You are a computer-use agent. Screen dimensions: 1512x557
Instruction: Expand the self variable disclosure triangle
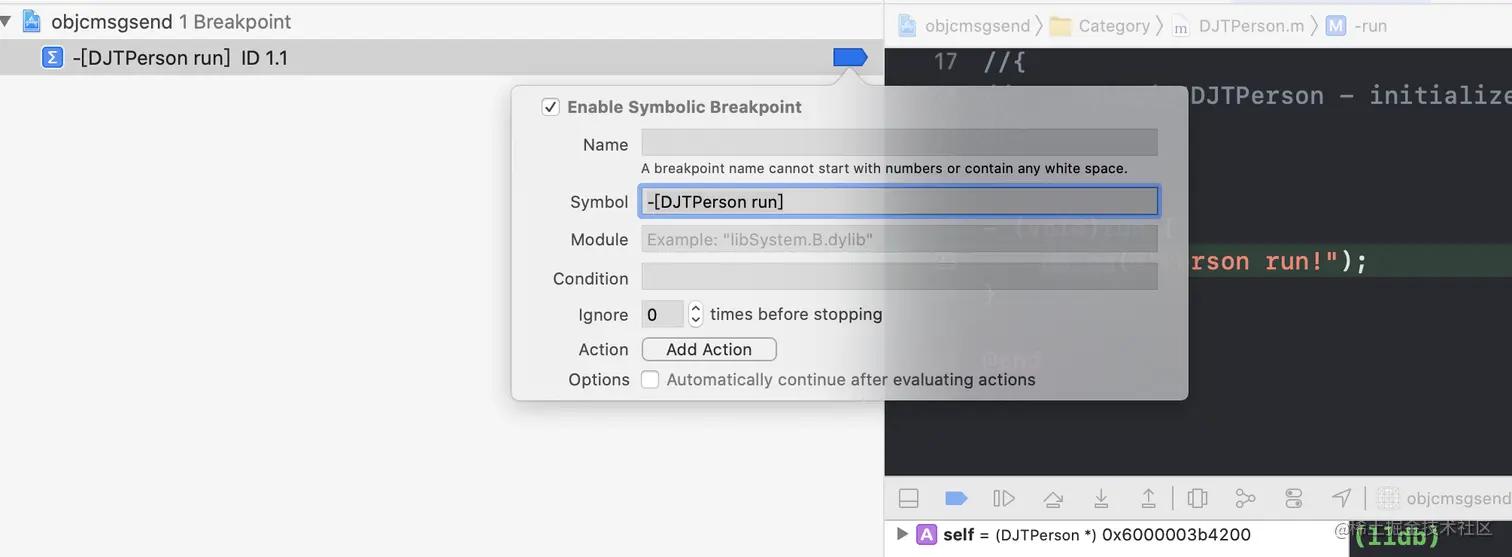point(902,534)
